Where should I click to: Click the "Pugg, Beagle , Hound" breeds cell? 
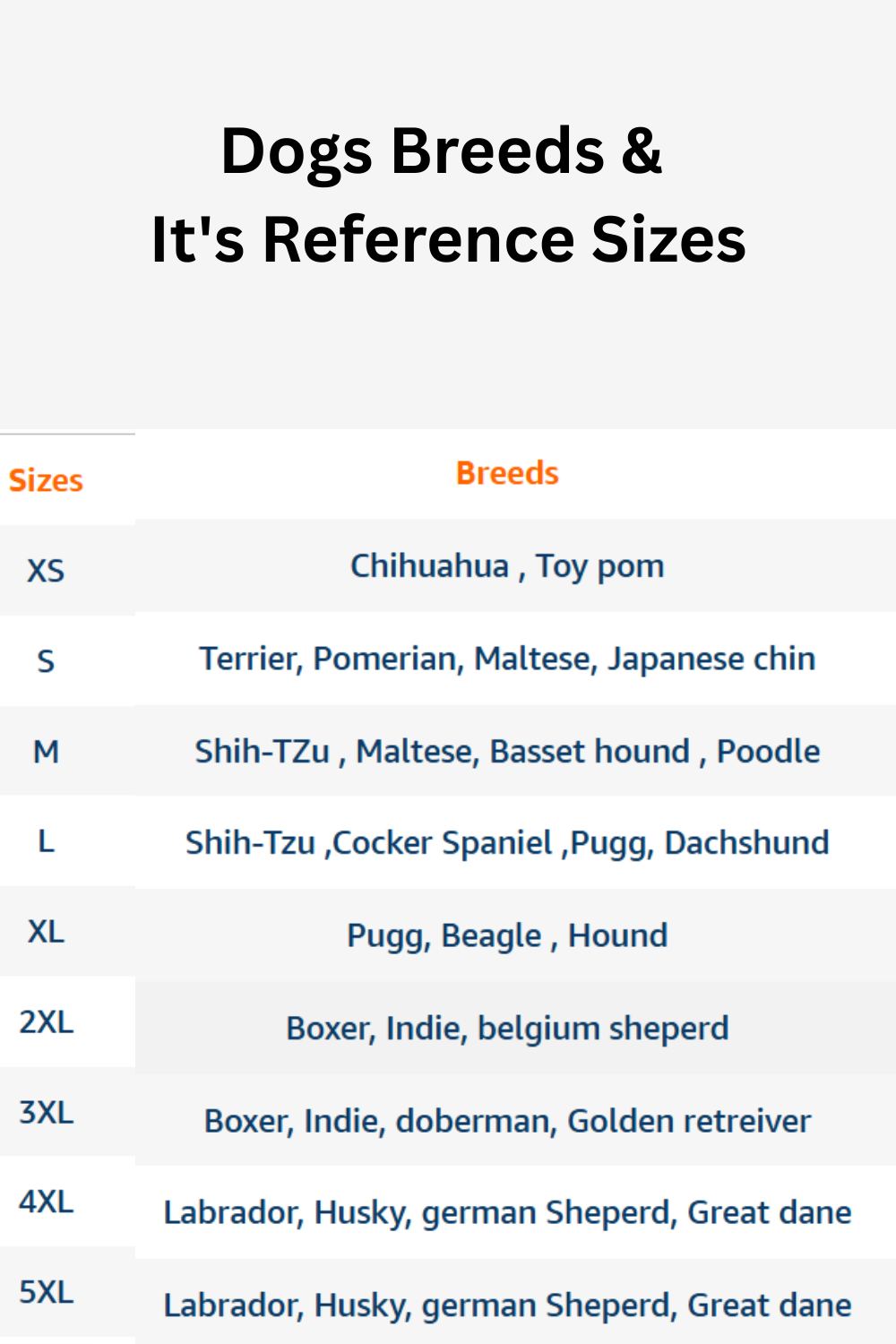[x=507, y=936]
